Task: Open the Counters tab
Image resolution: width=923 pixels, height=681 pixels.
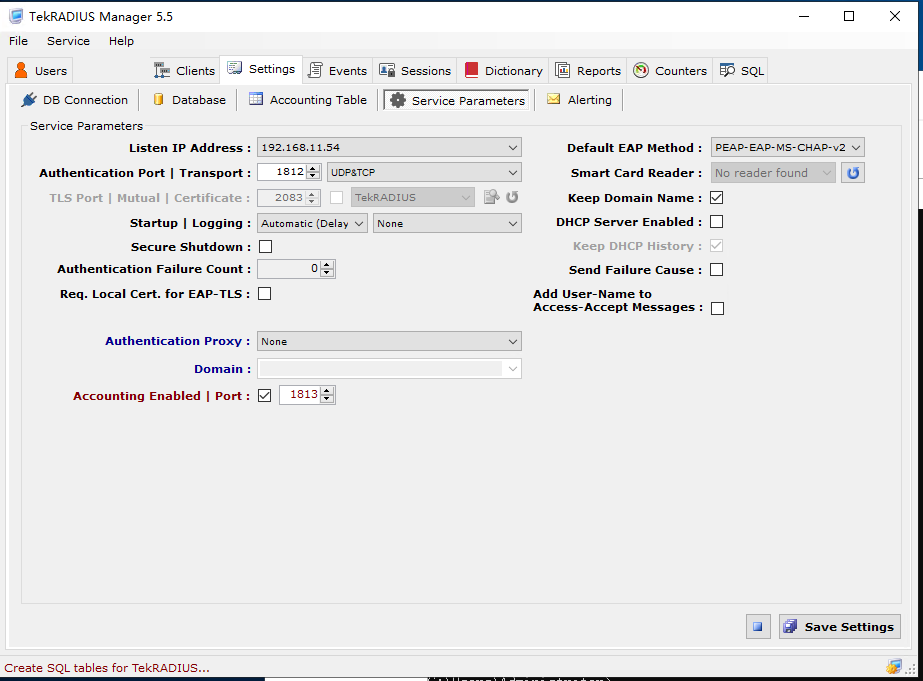Action: 670,71
